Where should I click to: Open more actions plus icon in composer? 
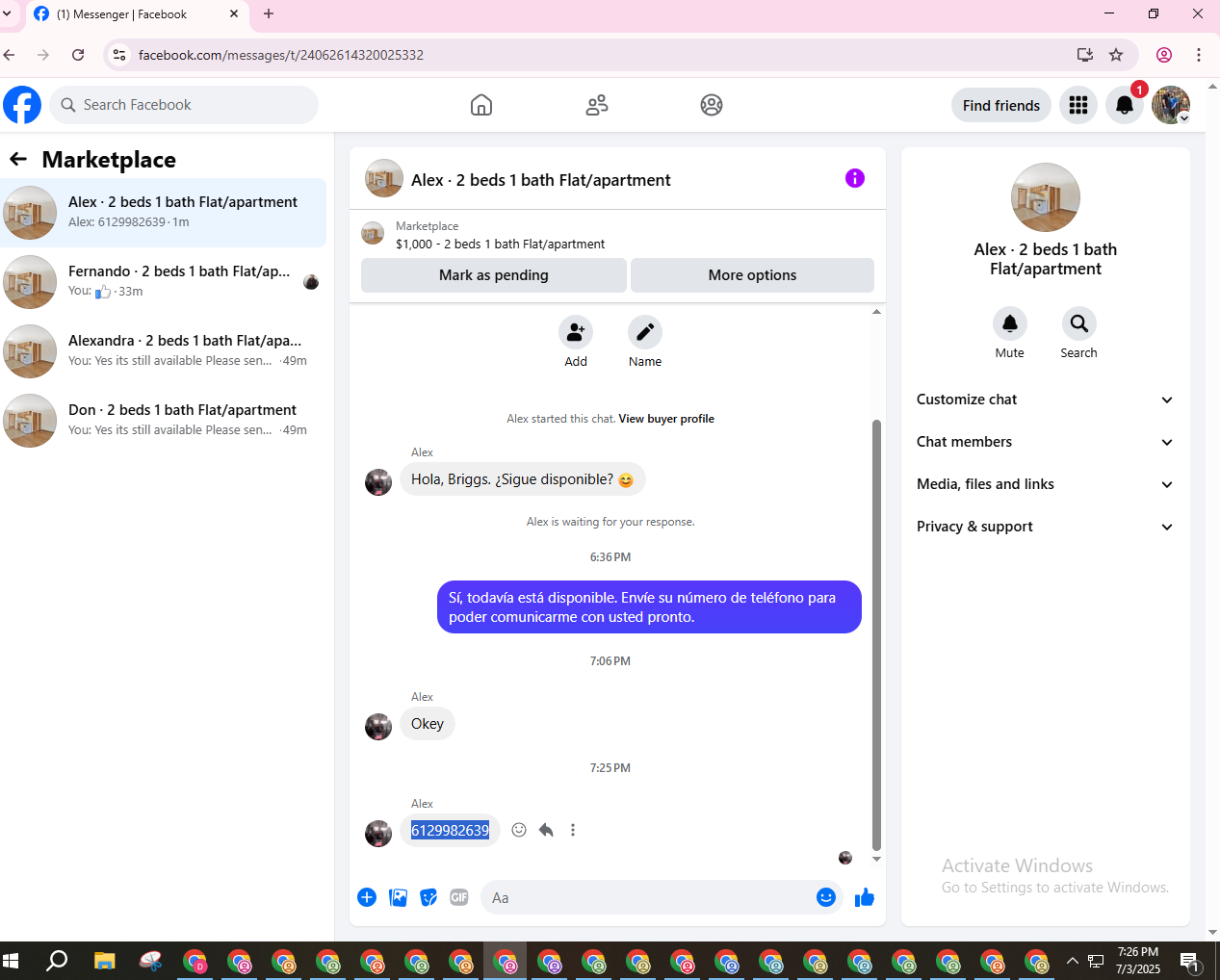[x=367, y=897]
